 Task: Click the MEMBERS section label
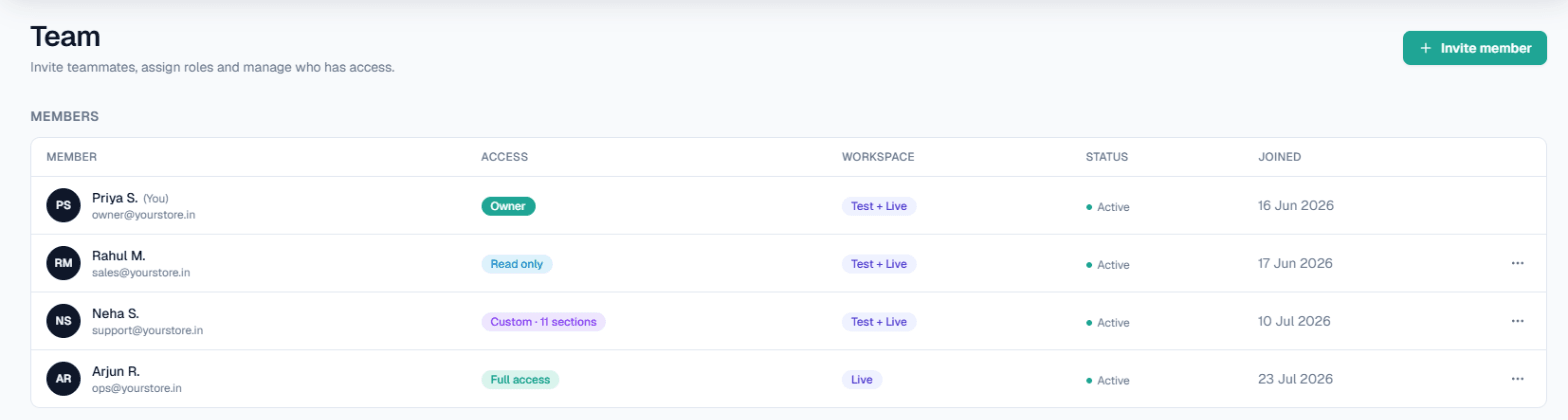[64, 117]
